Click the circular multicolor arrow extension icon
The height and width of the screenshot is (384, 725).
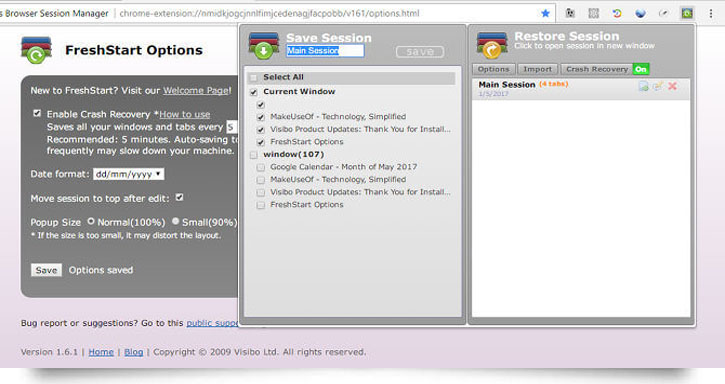click(x=617, y=13)
